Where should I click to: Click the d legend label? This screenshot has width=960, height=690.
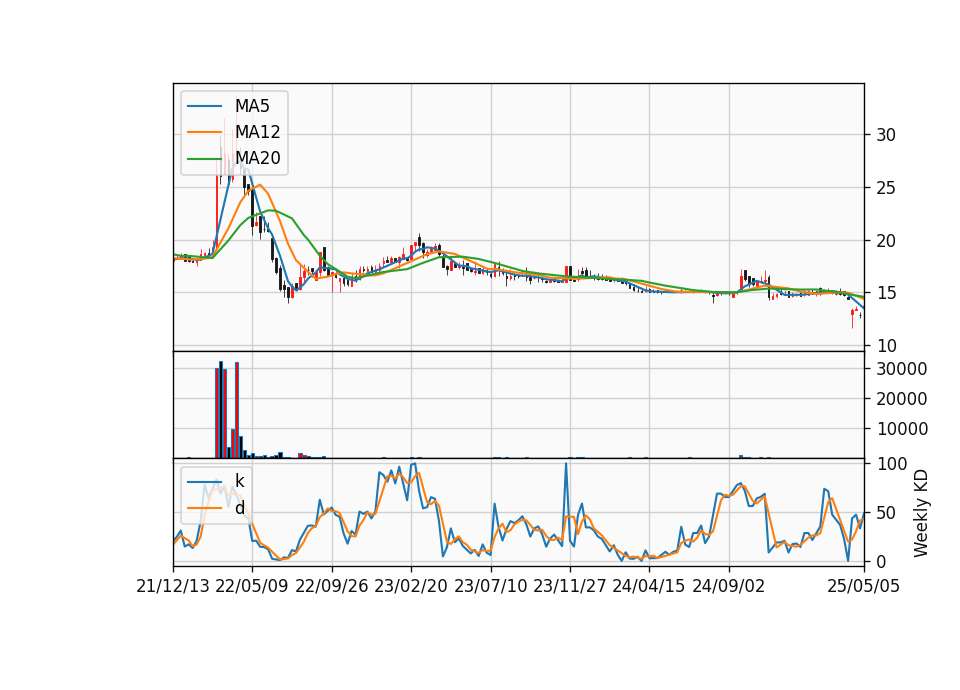[239, 508]
